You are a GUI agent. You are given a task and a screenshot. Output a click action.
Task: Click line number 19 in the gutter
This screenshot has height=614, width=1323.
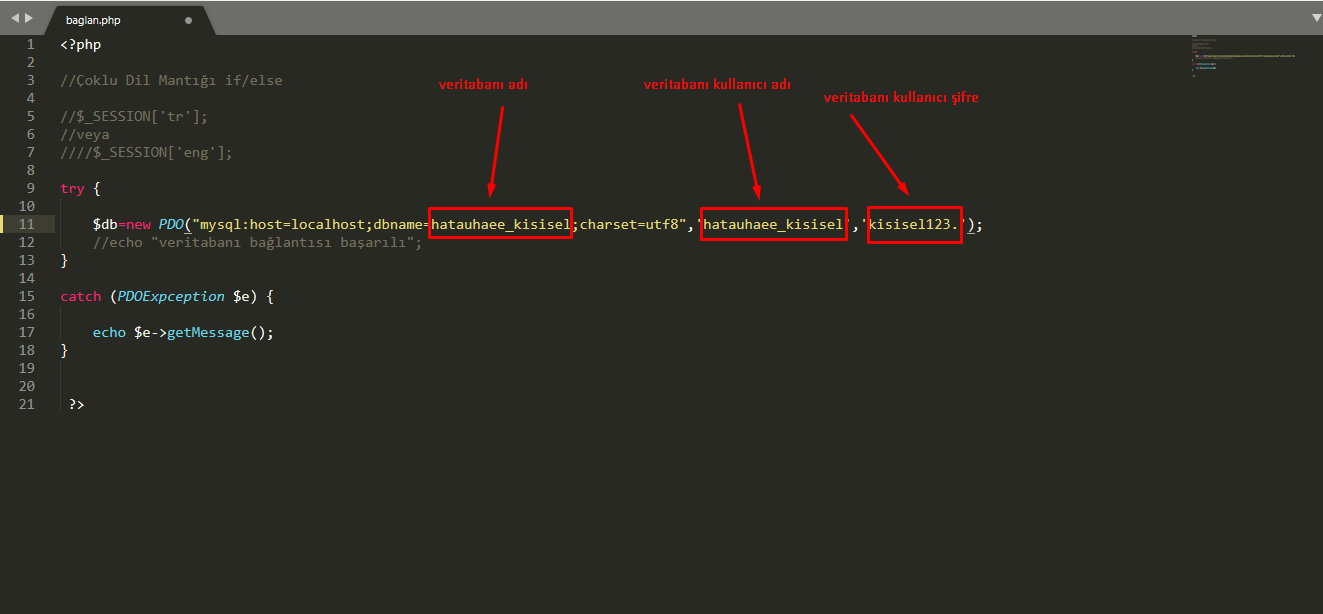click(x=27, y=368)
